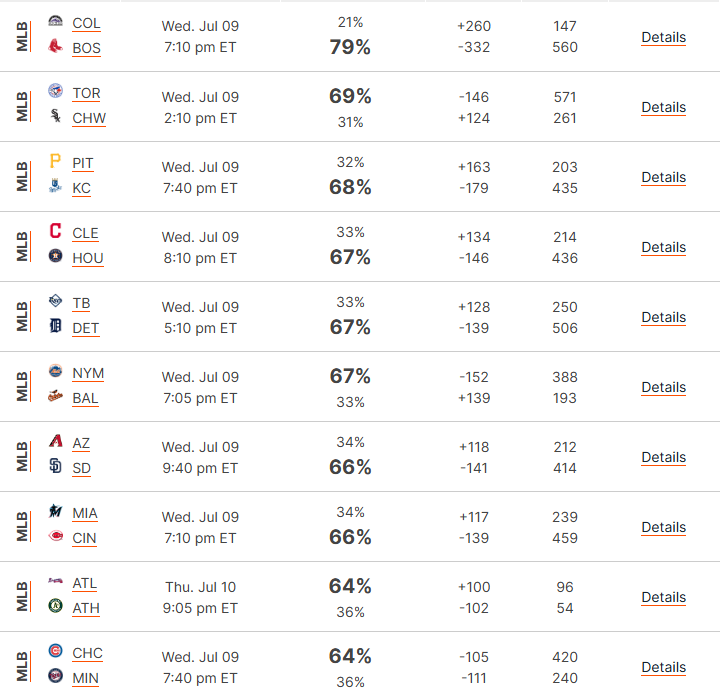This screenshot has height=698, width=728.
Task: Click the Colorado Rockies team logo
Action: click(55, 21)
